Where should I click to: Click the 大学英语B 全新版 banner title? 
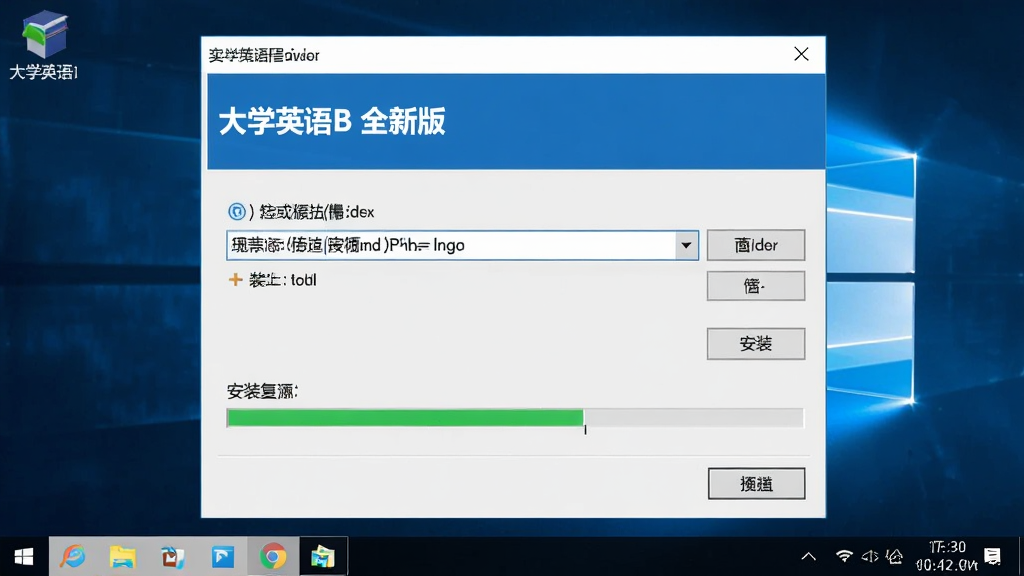tap(332, 121)
